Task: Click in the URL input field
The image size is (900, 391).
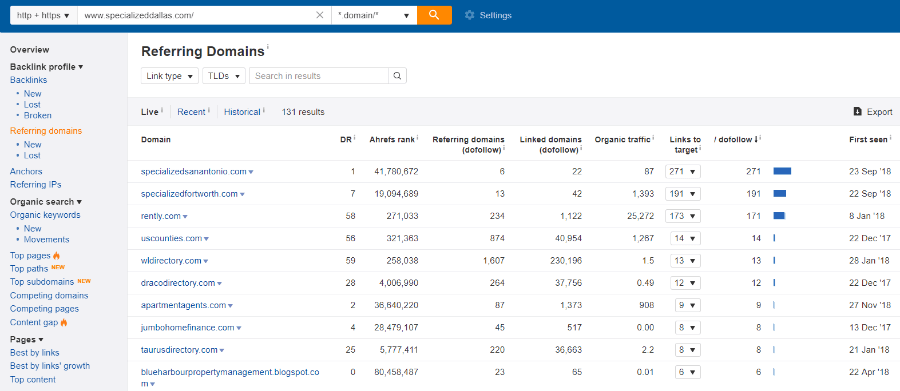Action: [195, 16]
